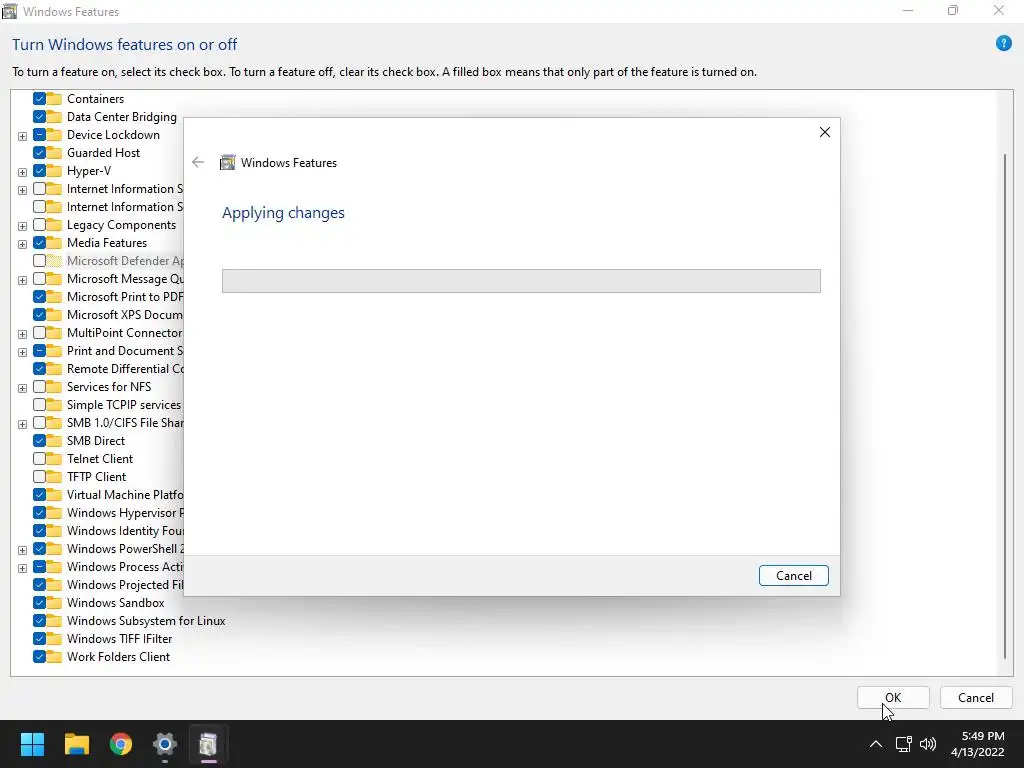
Task: Click the Containers folder icon
Action: point(54,99)
